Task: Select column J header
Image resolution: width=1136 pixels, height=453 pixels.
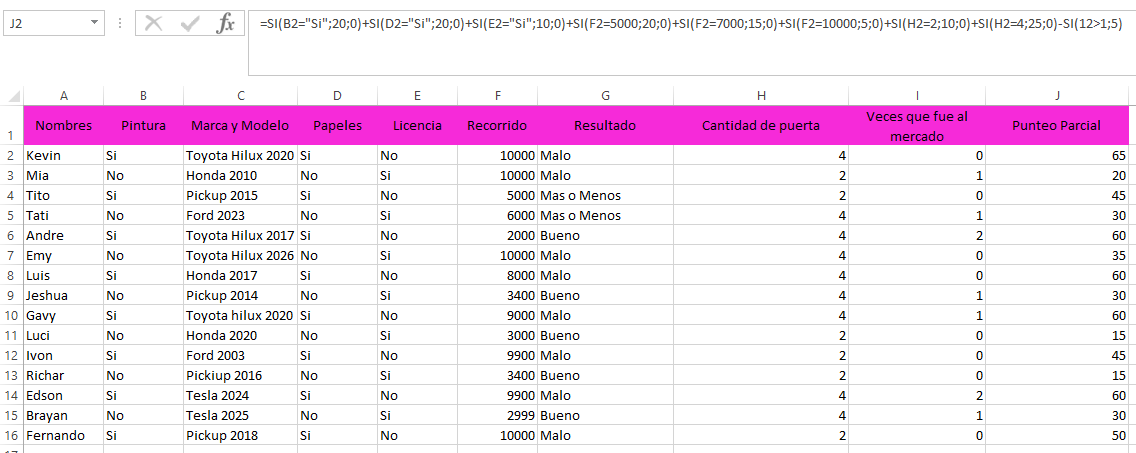Action: tap(1057, 96)
